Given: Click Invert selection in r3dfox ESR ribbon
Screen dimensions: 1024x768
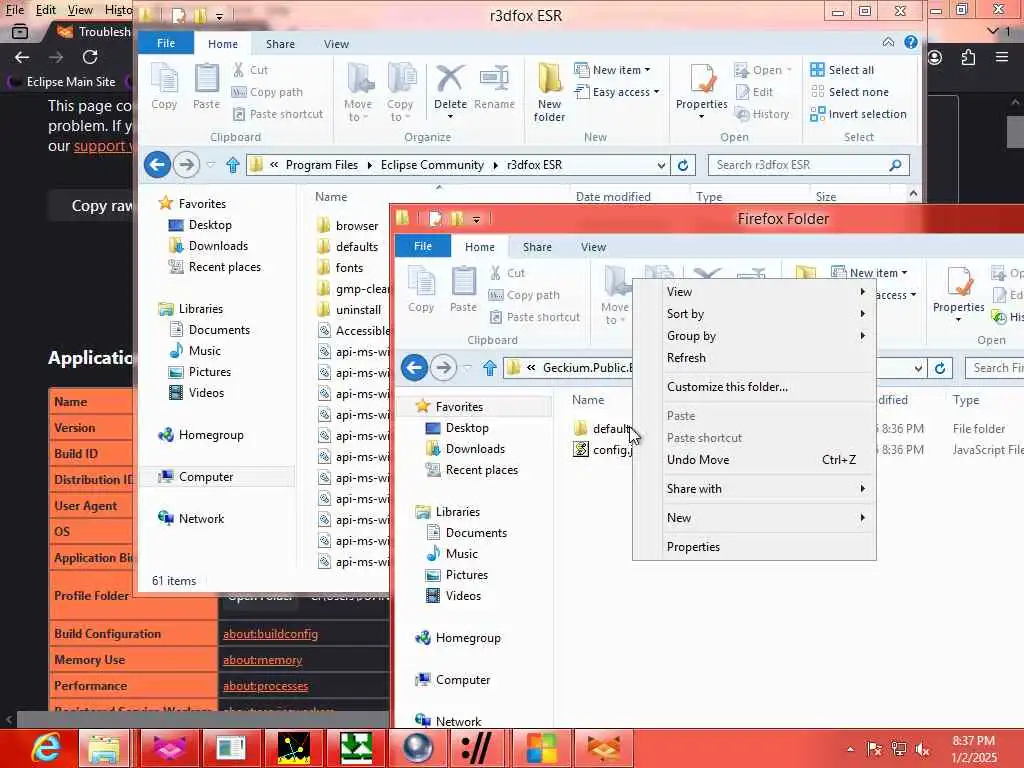Looking at the screenshot, I should tap(858, 114).
